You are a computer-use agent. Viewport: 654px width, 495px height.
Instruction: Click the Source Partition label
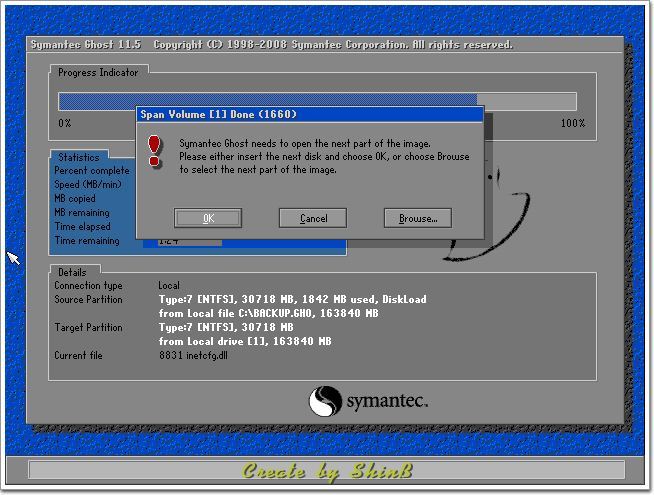click(x=88, y=299)
